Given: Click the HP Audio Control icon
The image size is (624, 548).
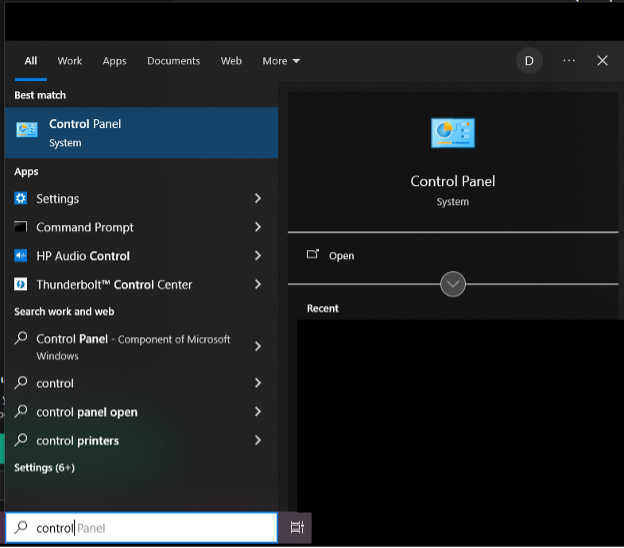Looking at the screenshot, I should (x=21, y=255).
